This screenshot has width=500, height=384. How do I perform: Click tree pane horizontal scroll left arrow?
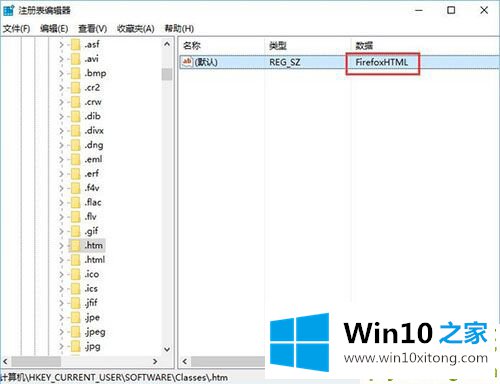point(5,361)
